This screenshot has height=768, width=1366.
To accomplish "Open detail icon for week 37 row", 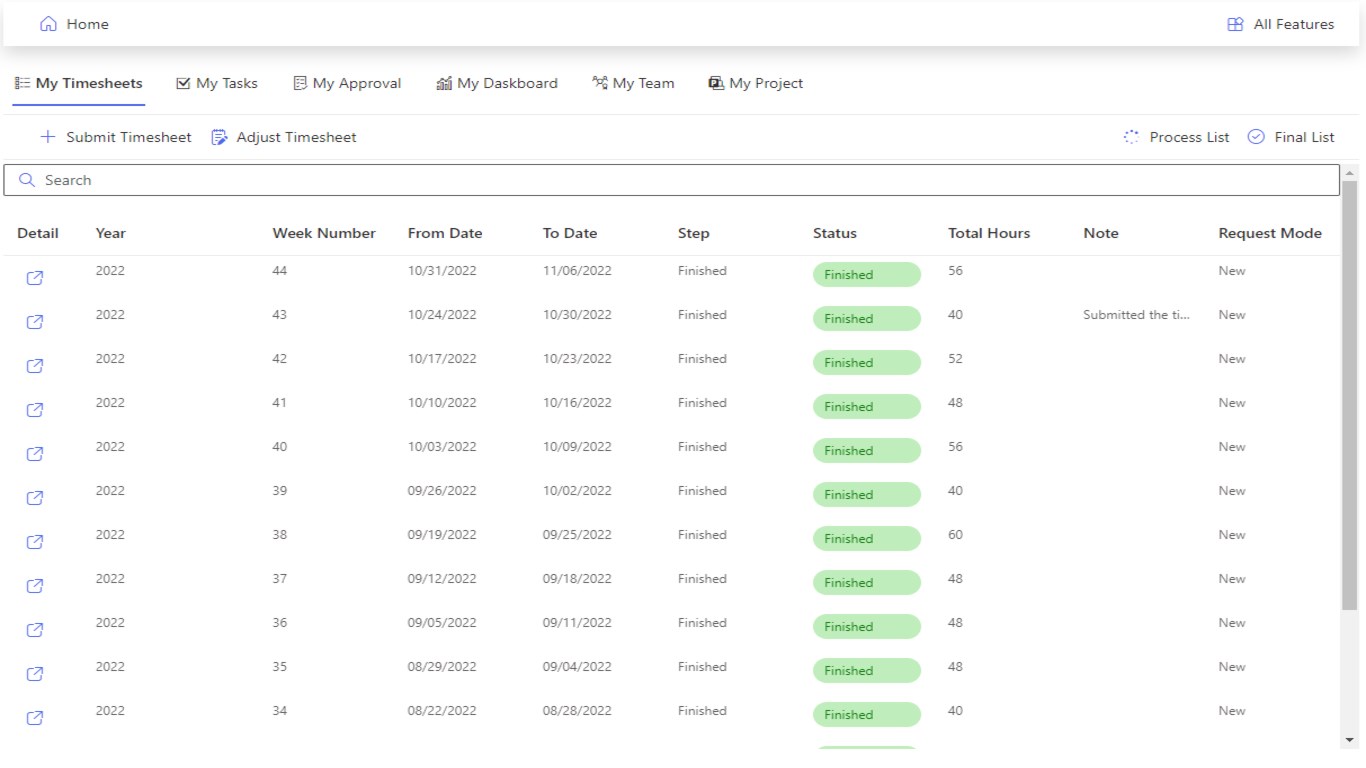I will point(34,586).
